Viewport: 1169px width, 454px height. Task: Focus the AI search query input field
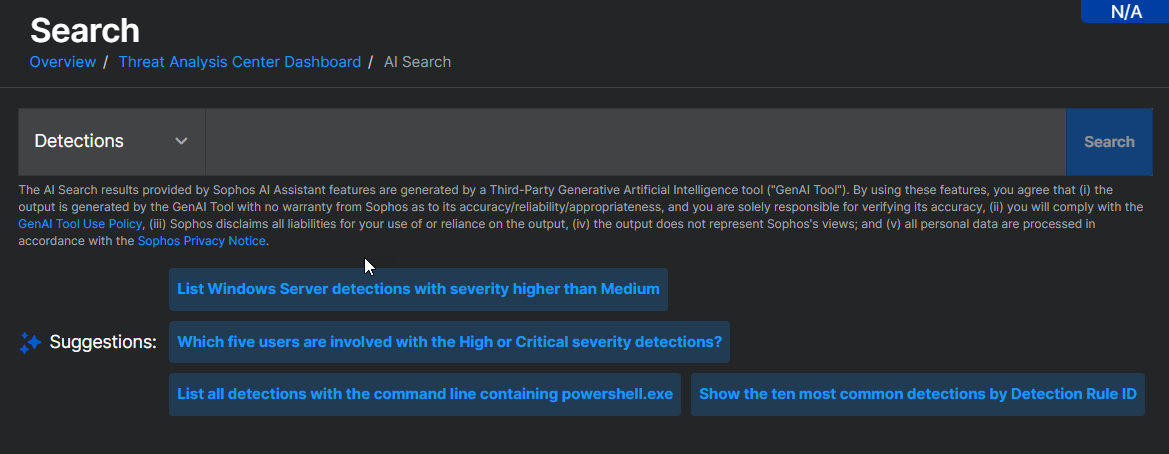click(x=635, y=141)
